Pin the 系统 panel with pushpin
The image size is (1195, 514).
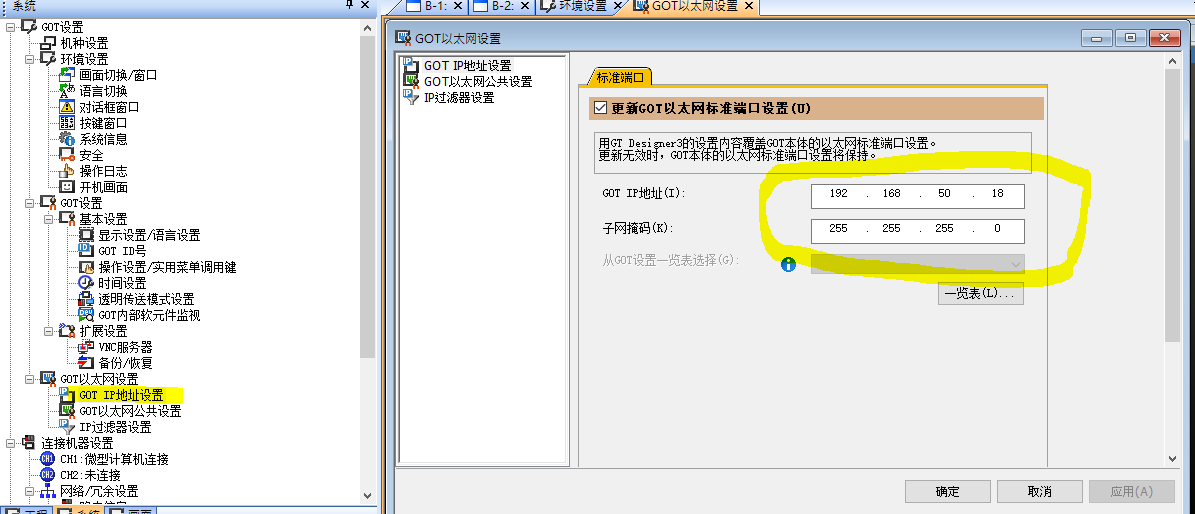350,5
